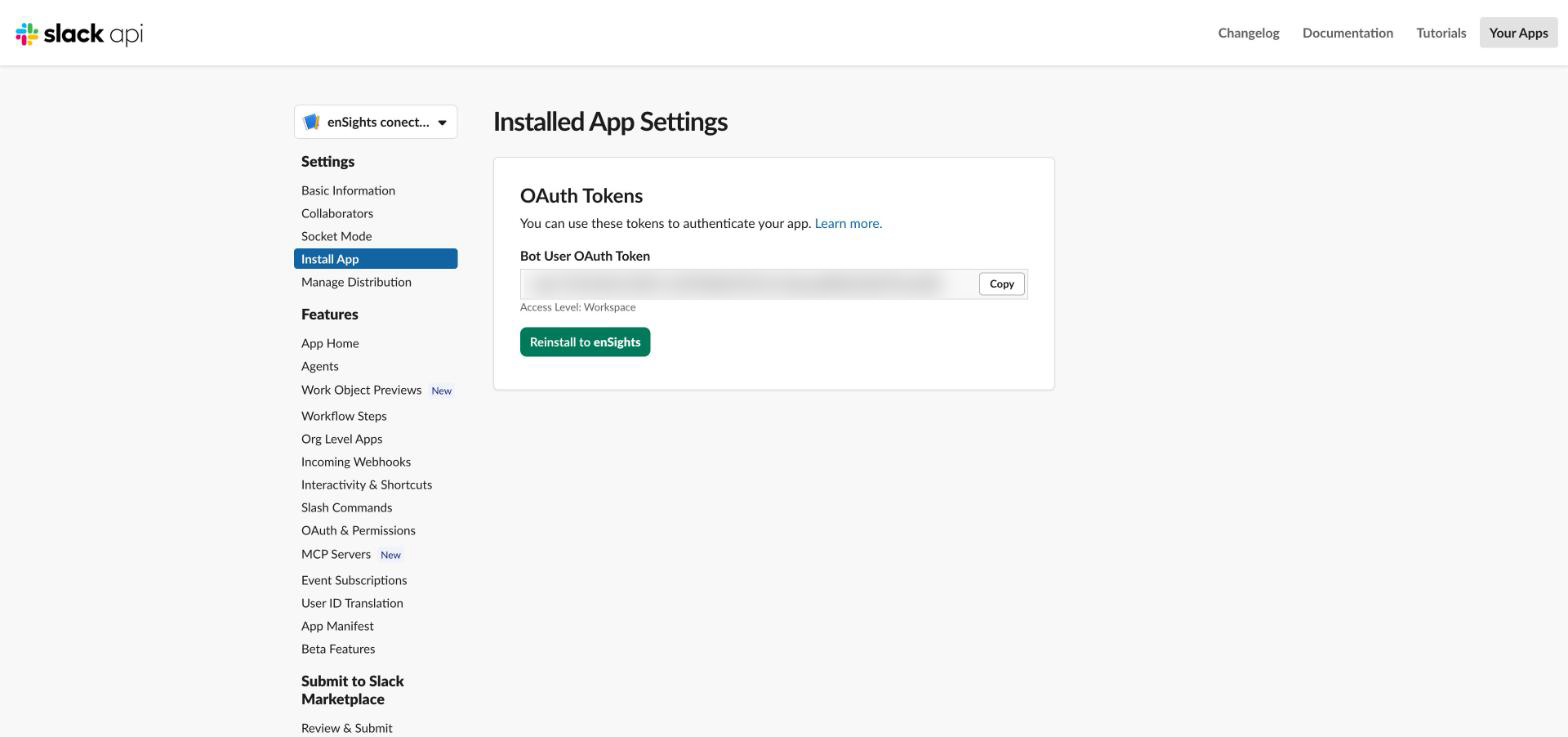This screenshot has width=1568, height=737.
Task: Copy the Bot User OAuth Token
Action: 1002,284
